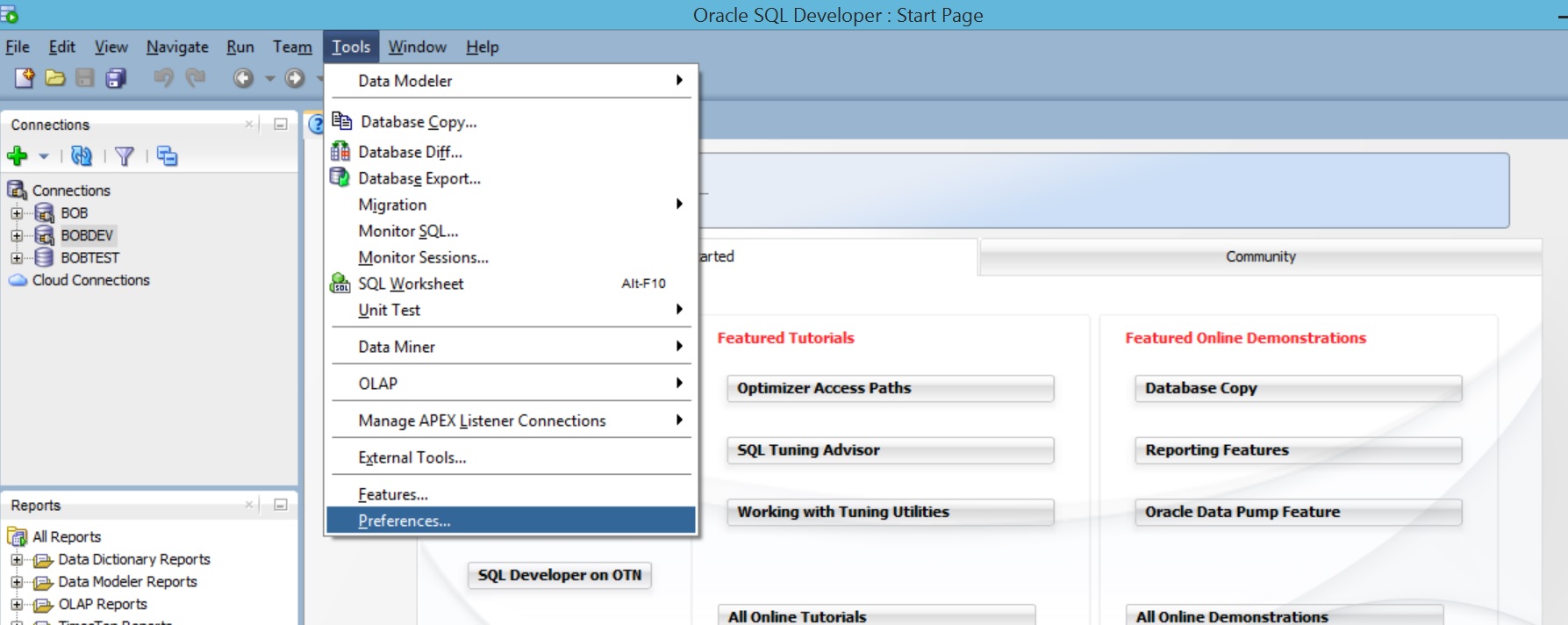Screen dimensions: 1568x625
Task: Click the Reporting Features demonstration button
Action: [x=1299, y=450]
